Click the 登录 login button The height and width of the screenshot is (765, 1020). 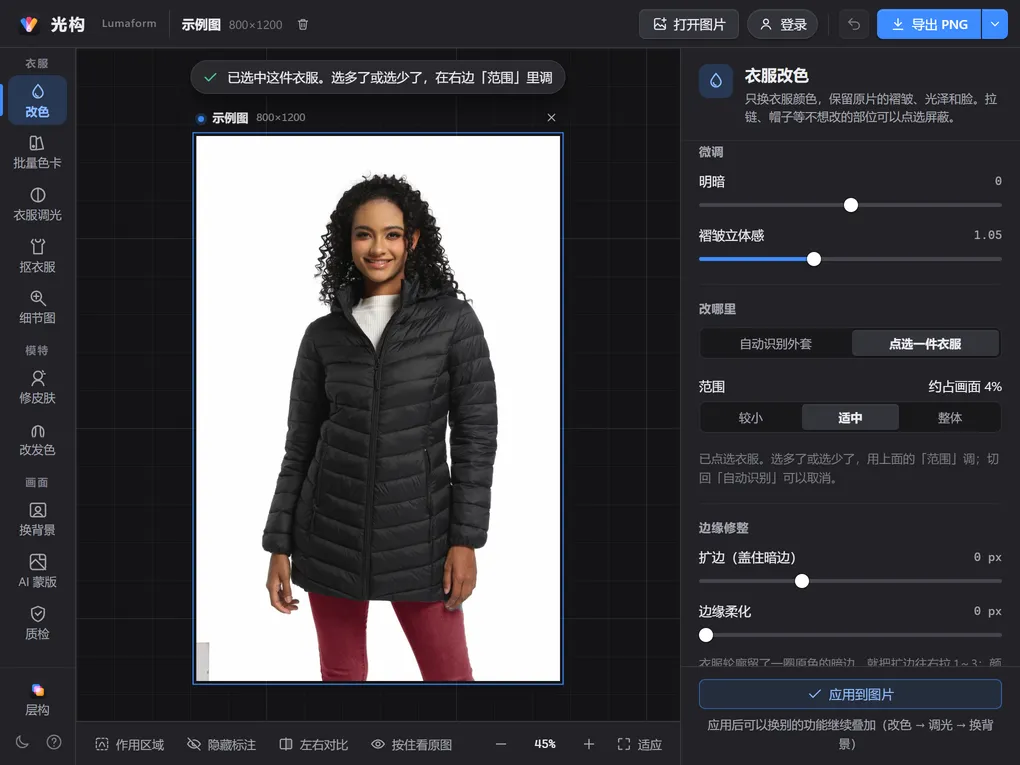(783, 25)
